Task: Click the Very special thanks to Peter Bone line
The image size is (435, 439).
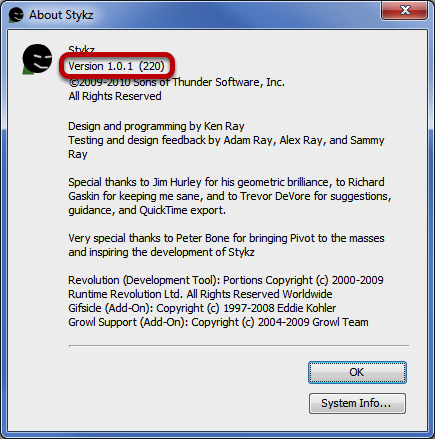Action: pos(226,238)
